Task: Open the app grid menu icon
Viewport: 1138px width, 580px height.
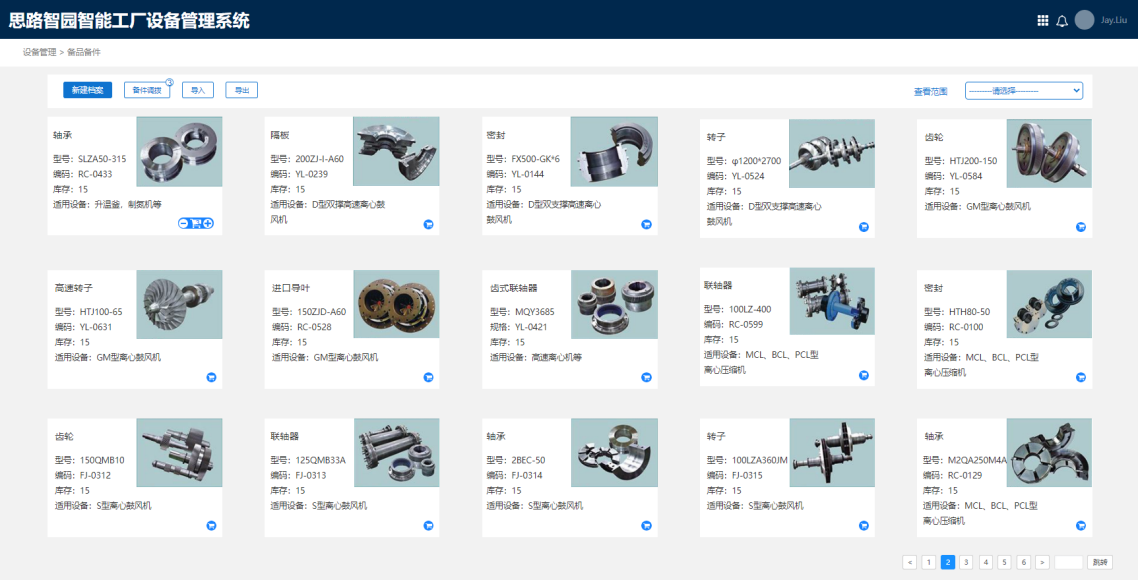Action: [x=1043, y=20]
